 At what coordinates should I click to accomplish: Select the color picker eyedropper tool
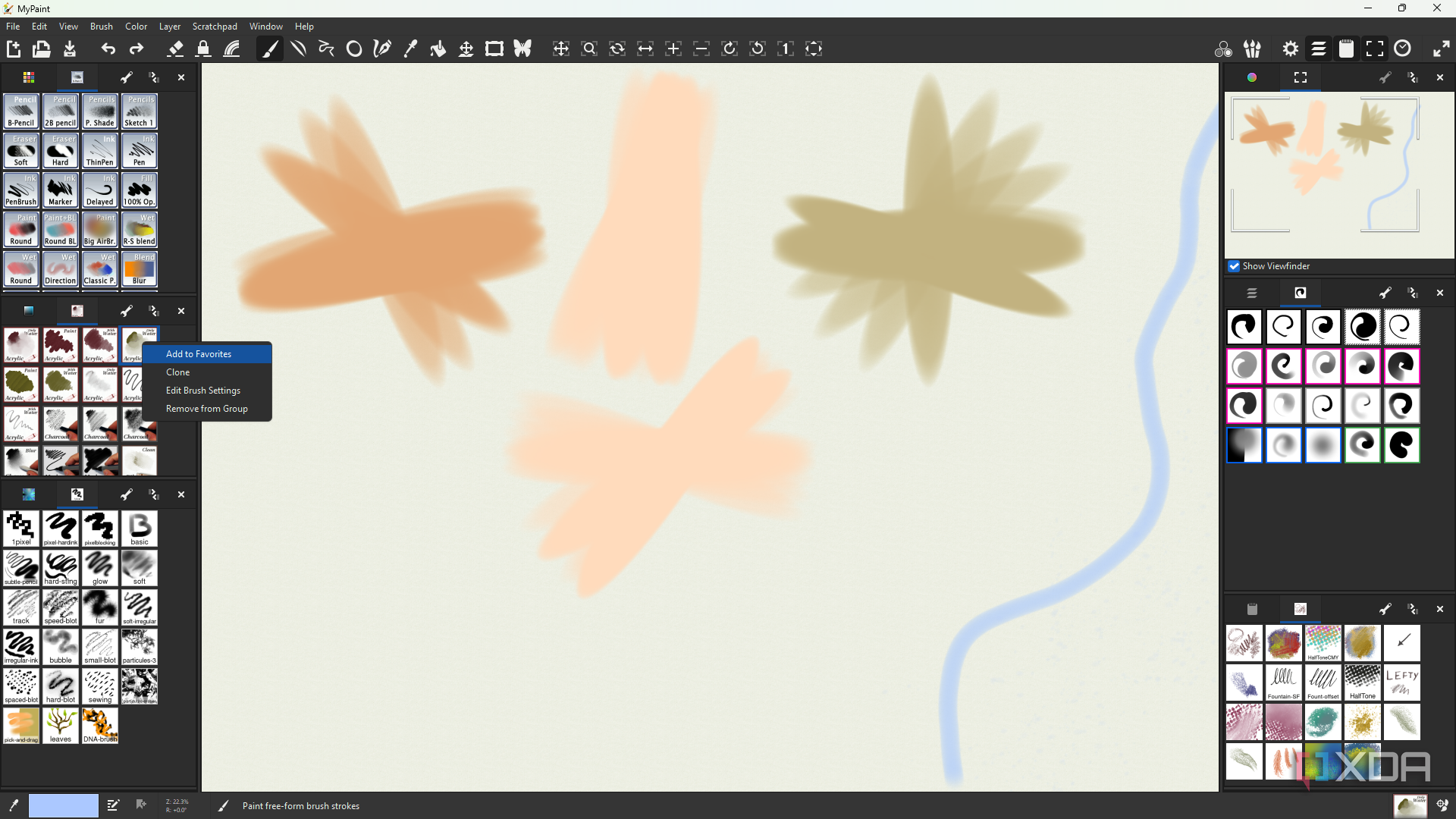(x=410, y=49)
